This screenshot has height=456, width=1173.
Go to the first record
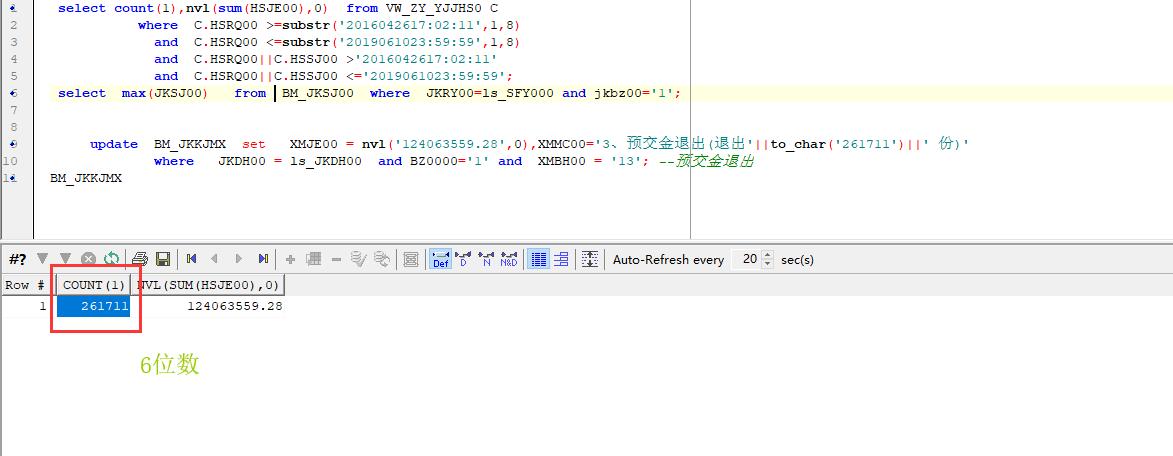[192, 259]
